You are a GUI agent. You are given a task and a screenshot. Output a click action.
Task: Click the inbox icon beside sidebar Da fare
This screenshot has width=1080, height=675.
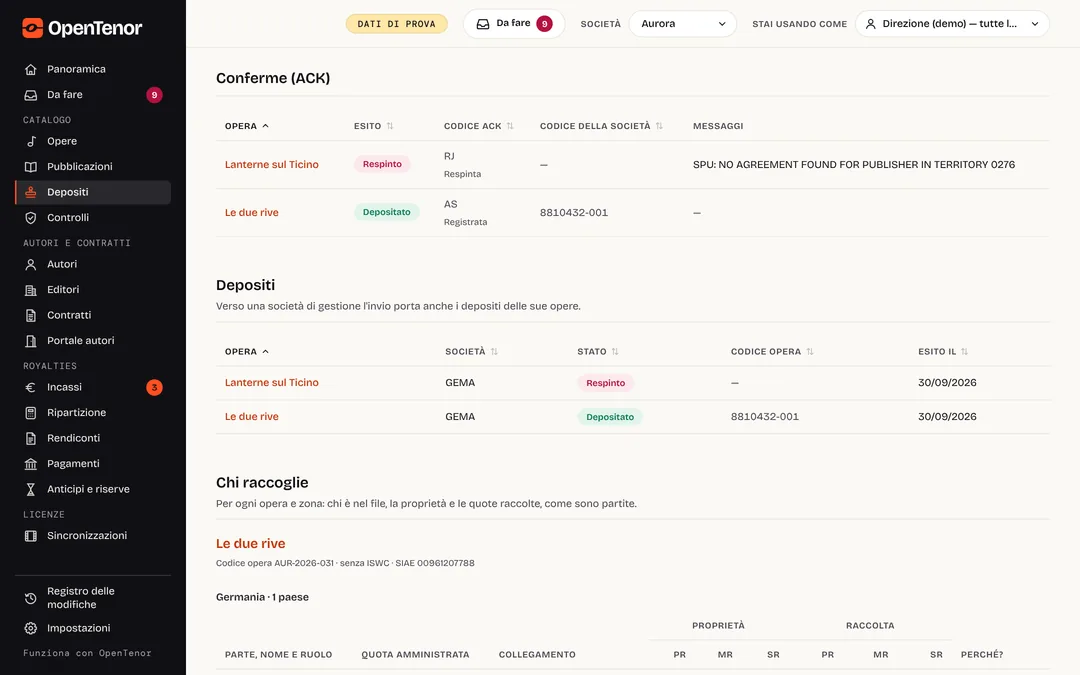(x=30, y=95)
